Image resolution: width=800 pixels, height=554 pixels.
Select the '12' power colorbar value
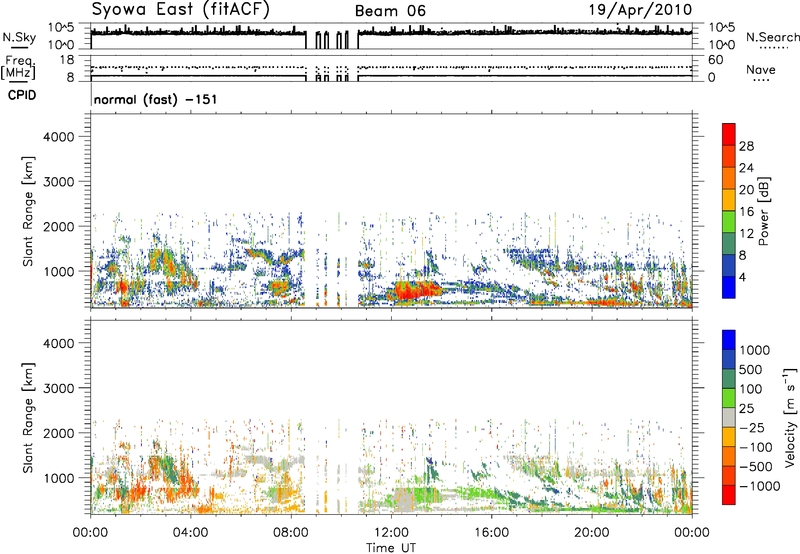[x=746, y=234]
